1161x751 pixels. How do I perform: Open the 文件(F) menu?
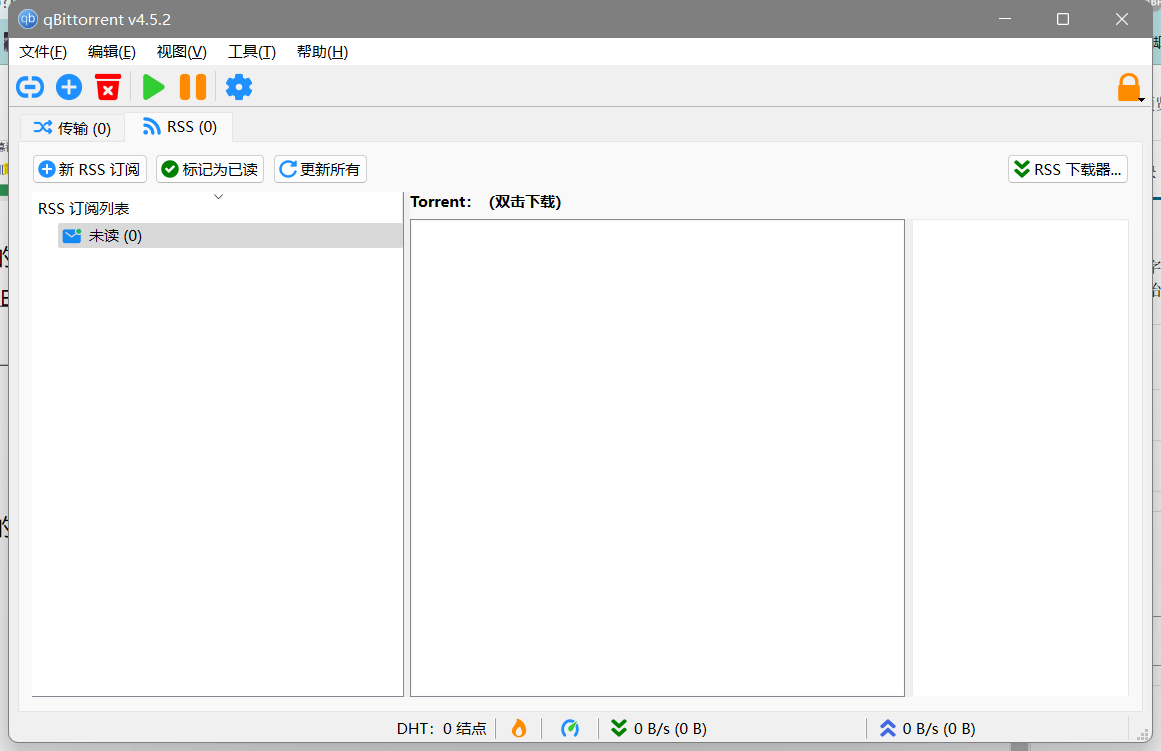pos(43,52)
